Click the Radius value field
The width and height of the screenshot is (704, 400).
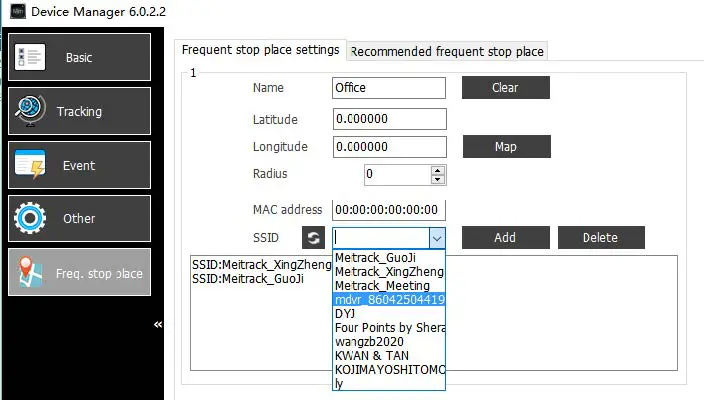coord(397,175)
